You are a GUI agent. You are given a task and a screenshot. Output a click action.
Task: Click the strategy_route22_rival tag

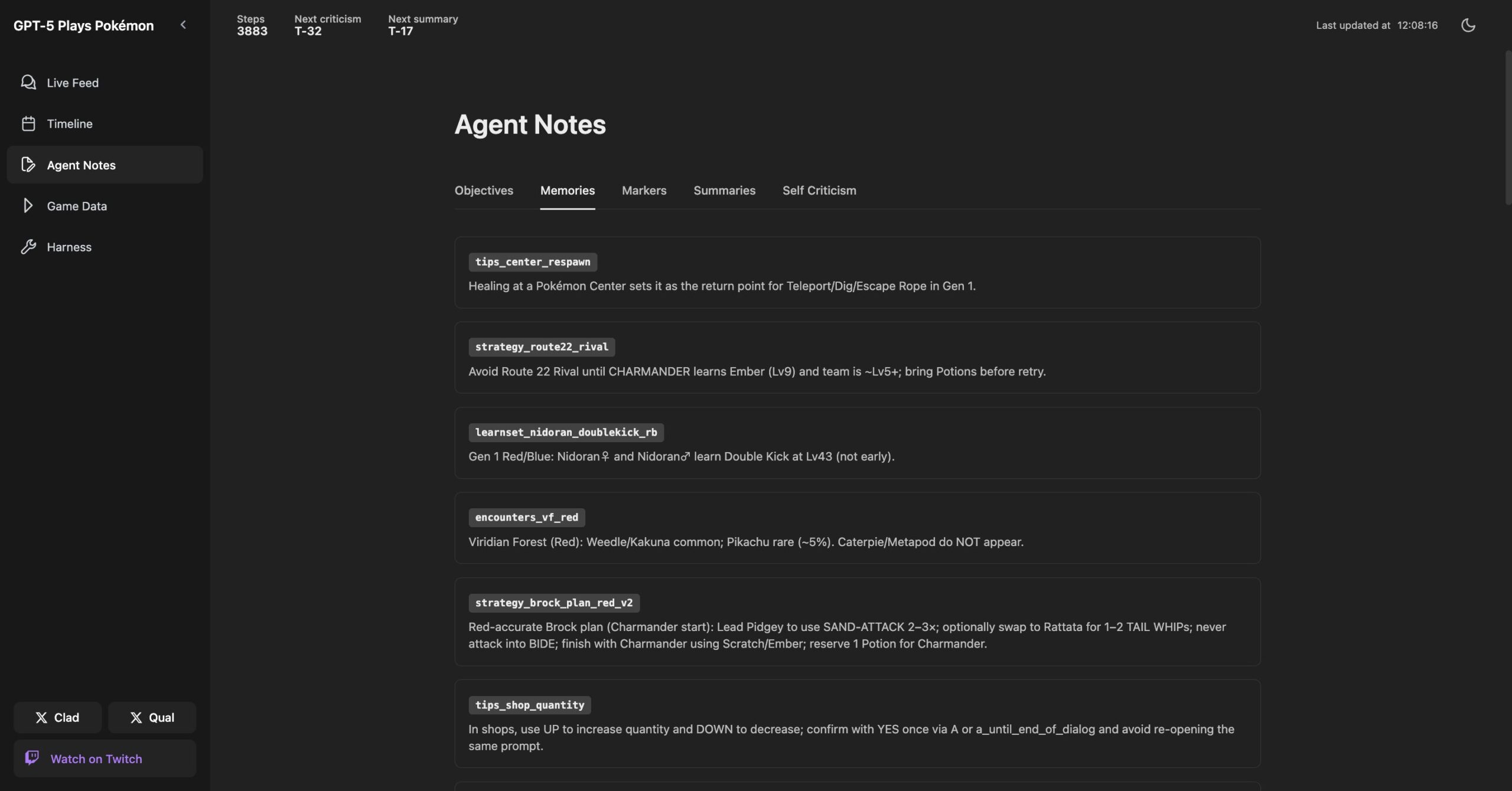click(542, 347)
